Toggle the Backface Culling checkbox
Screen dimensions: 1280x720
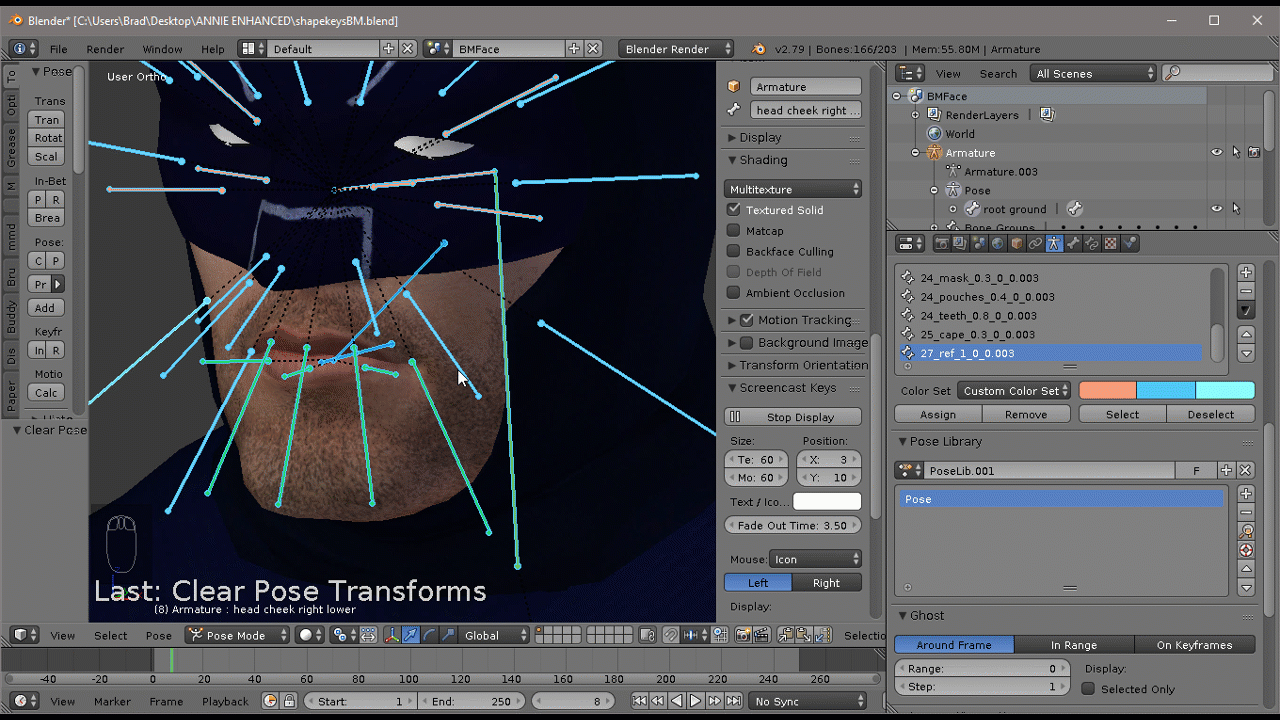tap(734, 252)
